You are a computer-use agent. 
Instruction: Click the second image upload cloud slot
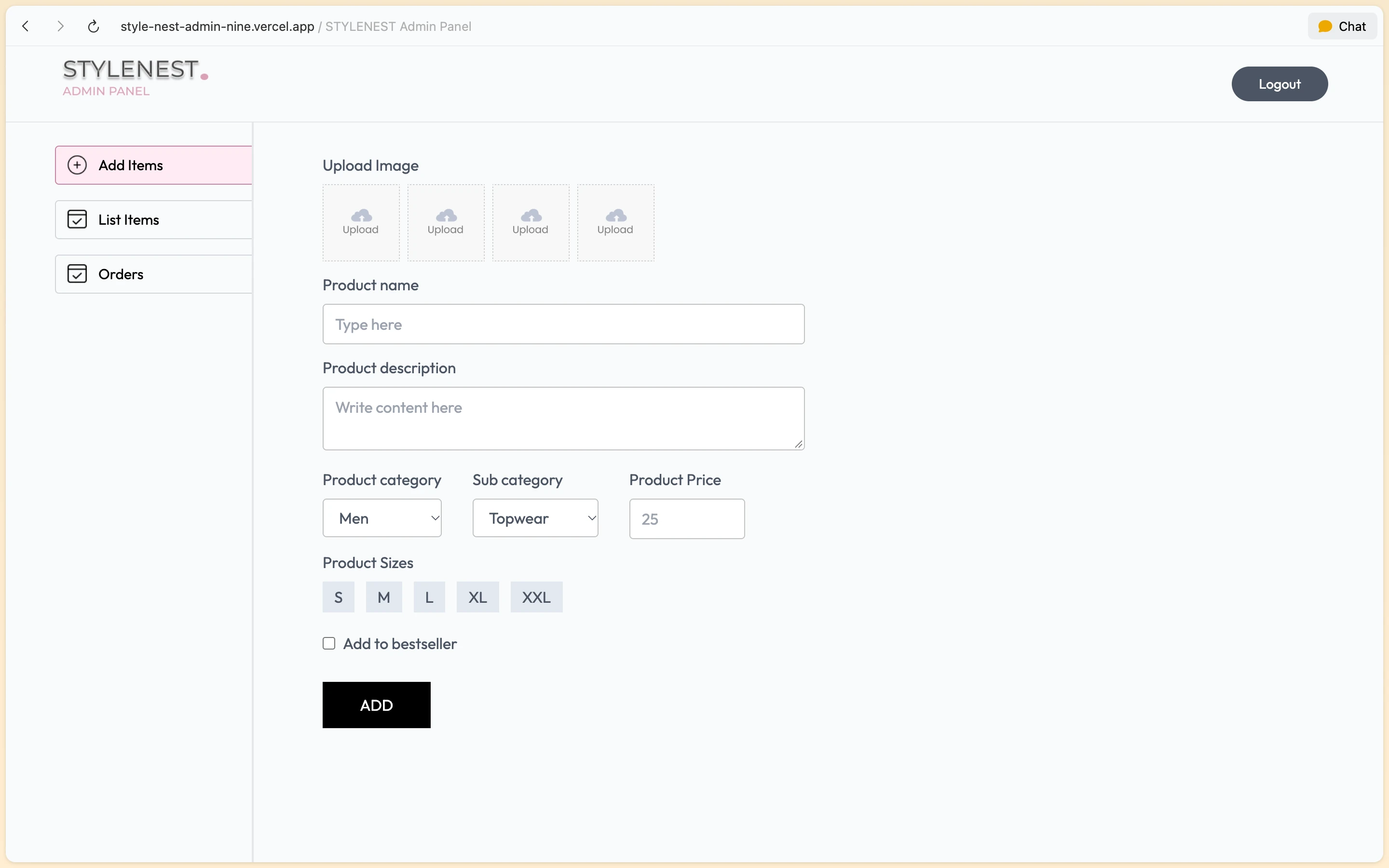click(446, 223)
